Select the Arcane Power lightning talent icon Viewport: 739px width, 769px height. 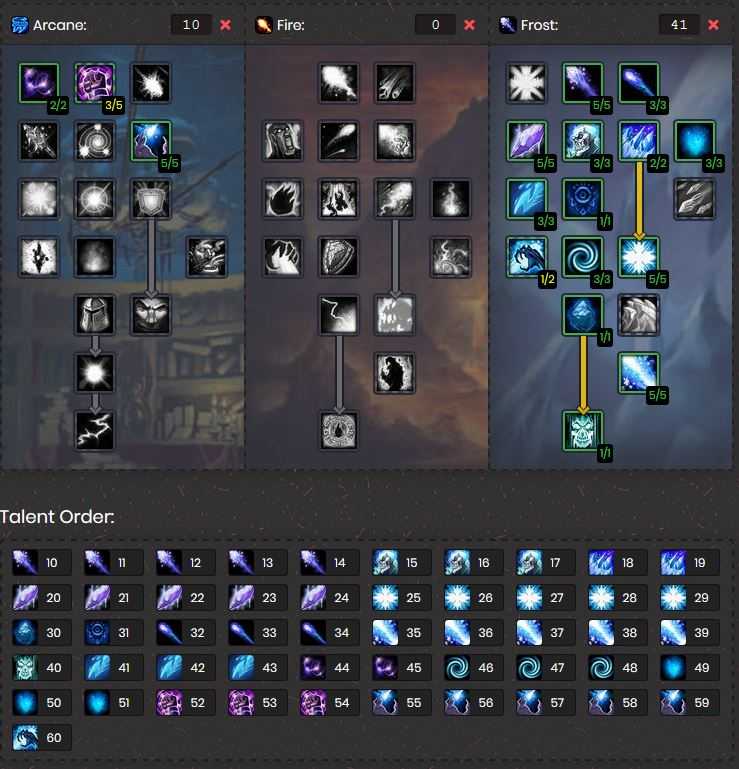pyautogui.click(x=95, y=430)
